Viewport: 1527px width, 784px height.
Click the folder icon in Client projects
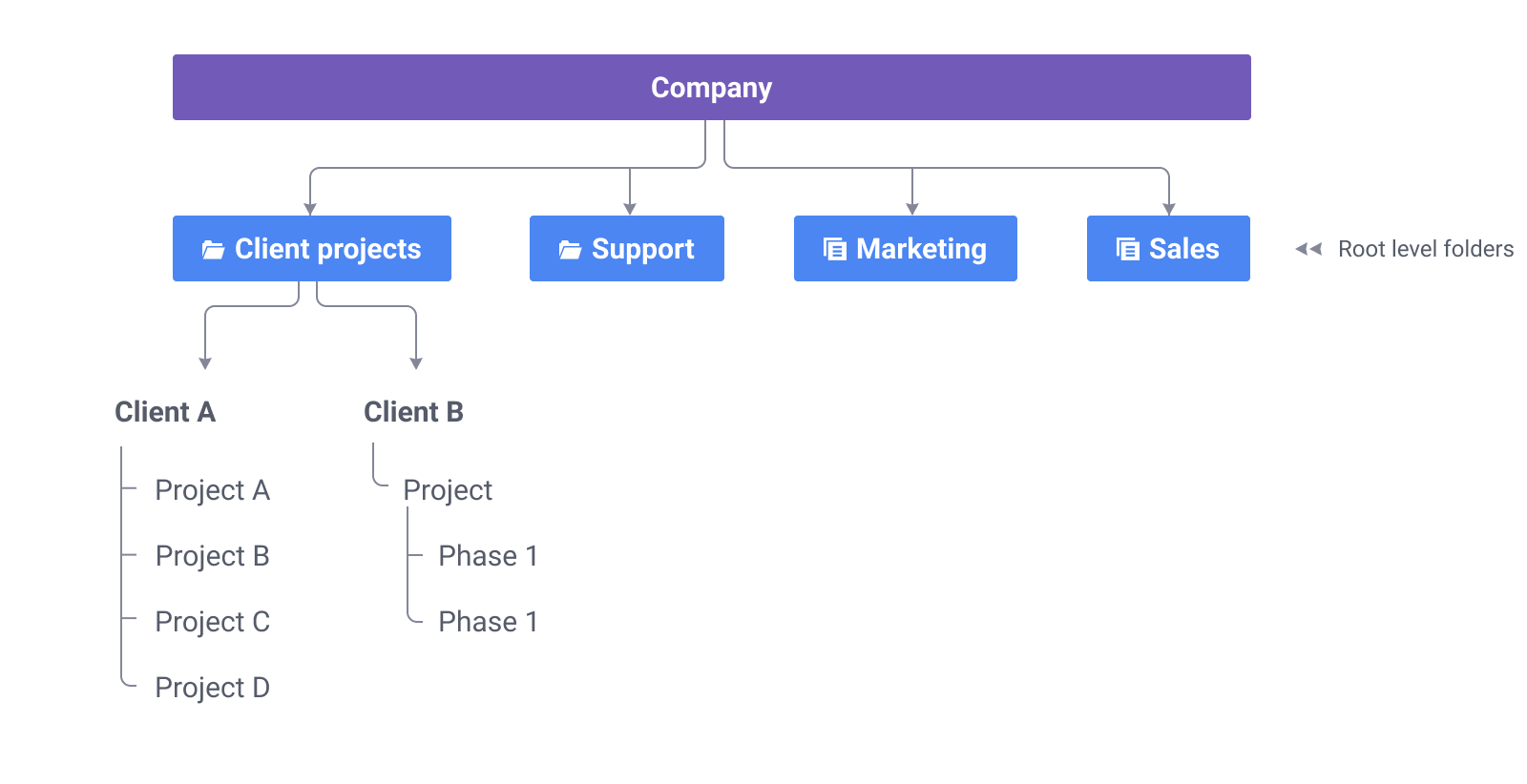pyautogui.click(x=213, y=250)
